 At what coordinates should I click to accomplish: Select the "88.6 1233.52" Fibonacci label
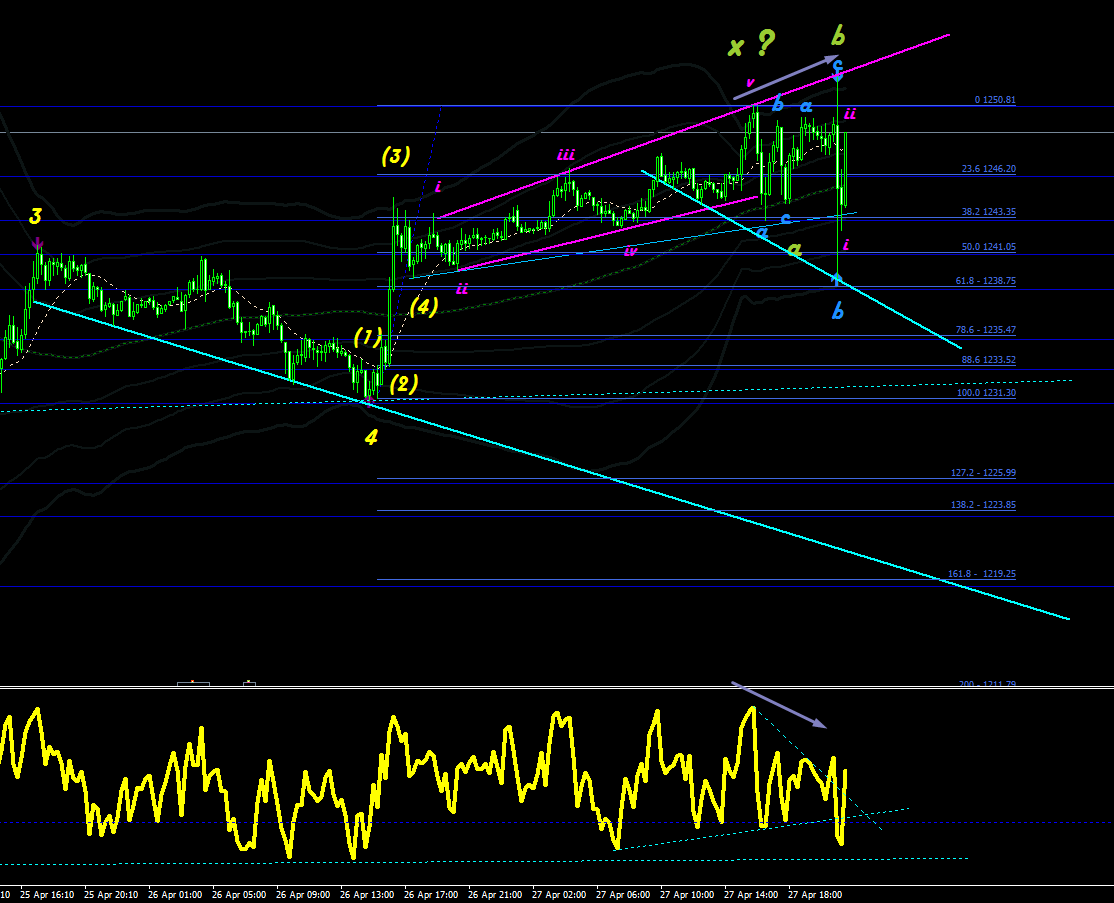coord(989,360)
